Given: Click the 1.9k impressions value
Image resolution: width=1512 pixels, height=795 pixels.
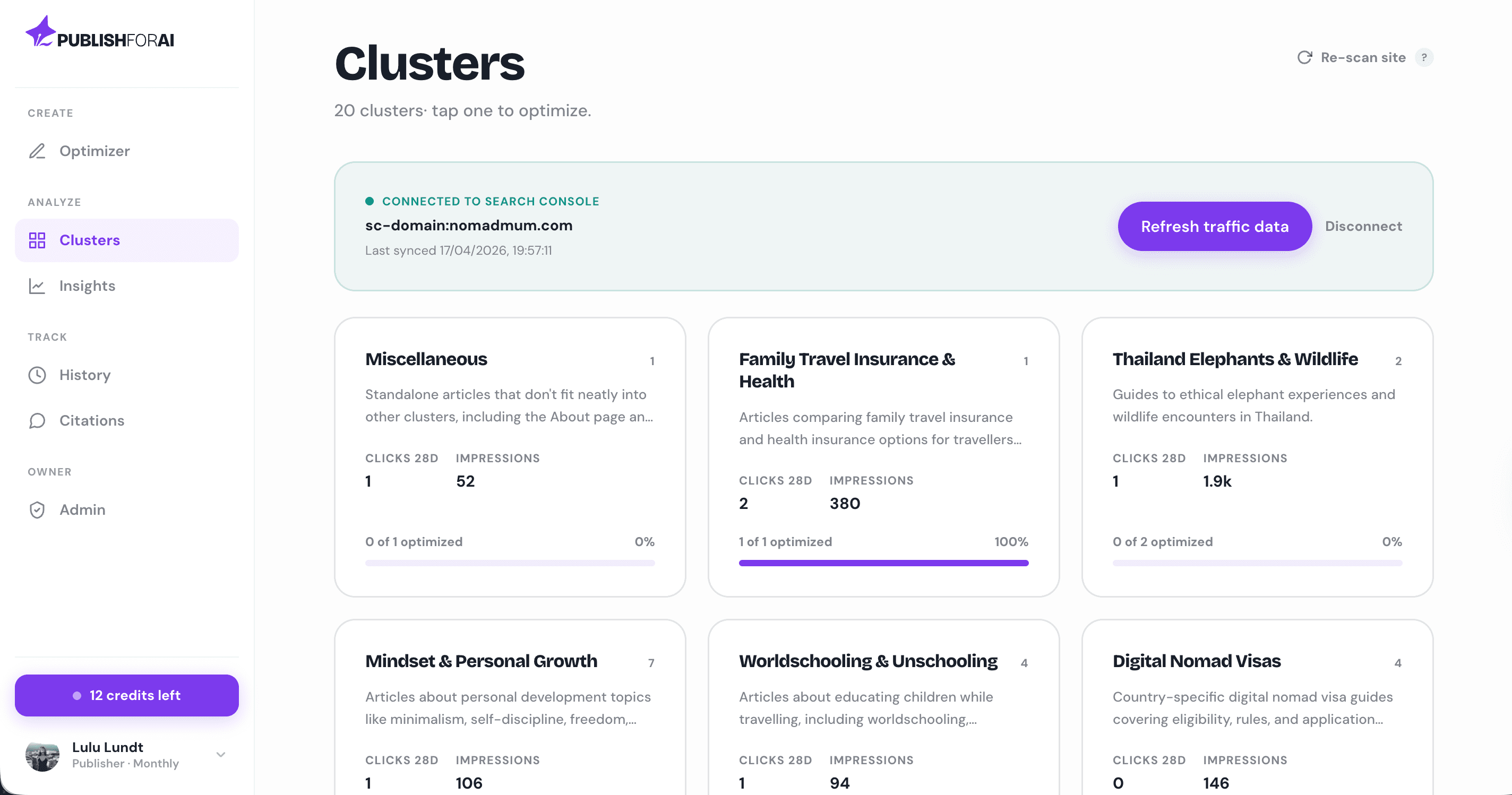Looking at the screenshot, I should 1217,481.
